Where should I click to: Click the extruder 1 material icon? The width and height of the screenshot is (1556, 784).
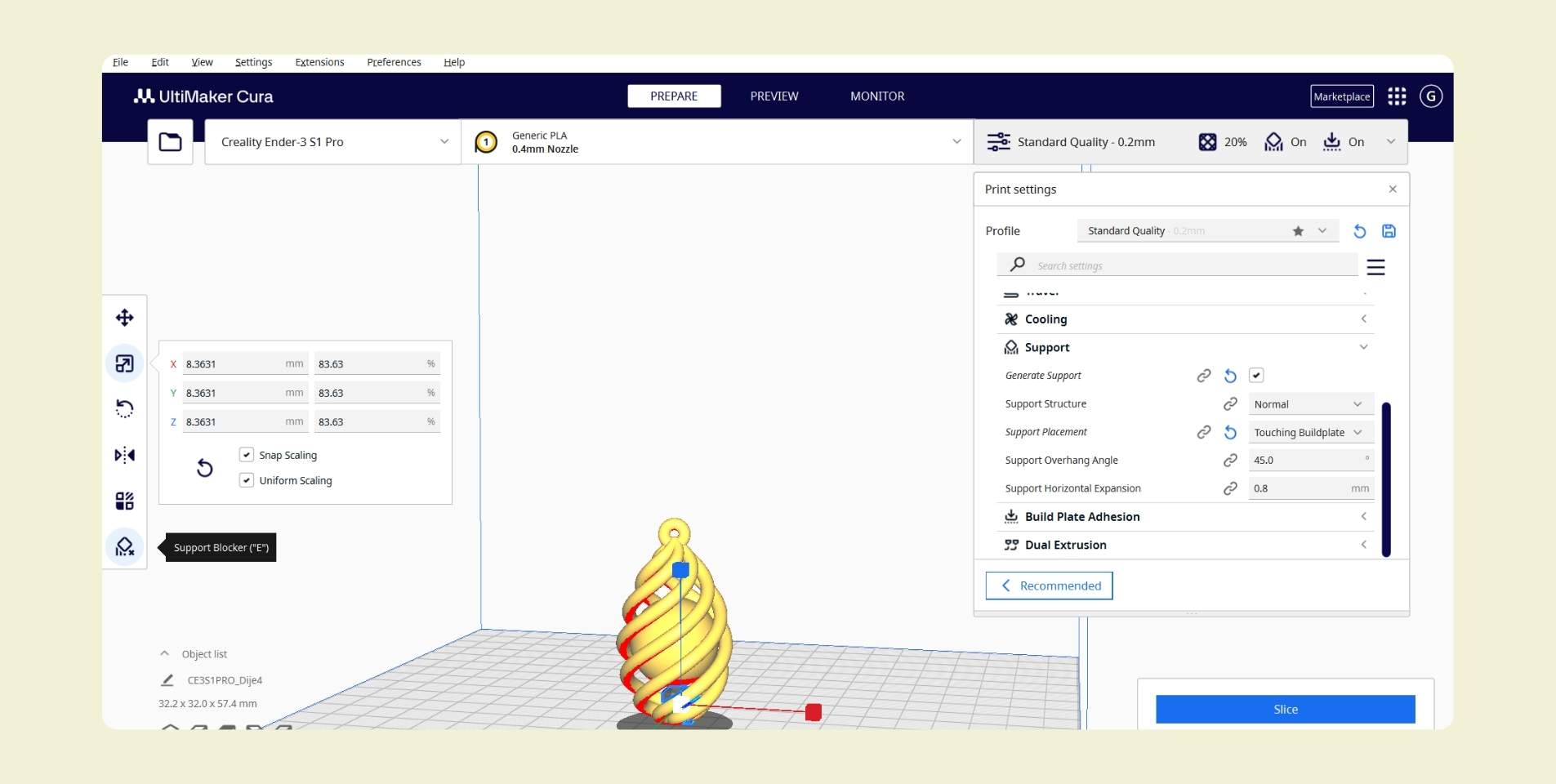[x=486, y=142]
